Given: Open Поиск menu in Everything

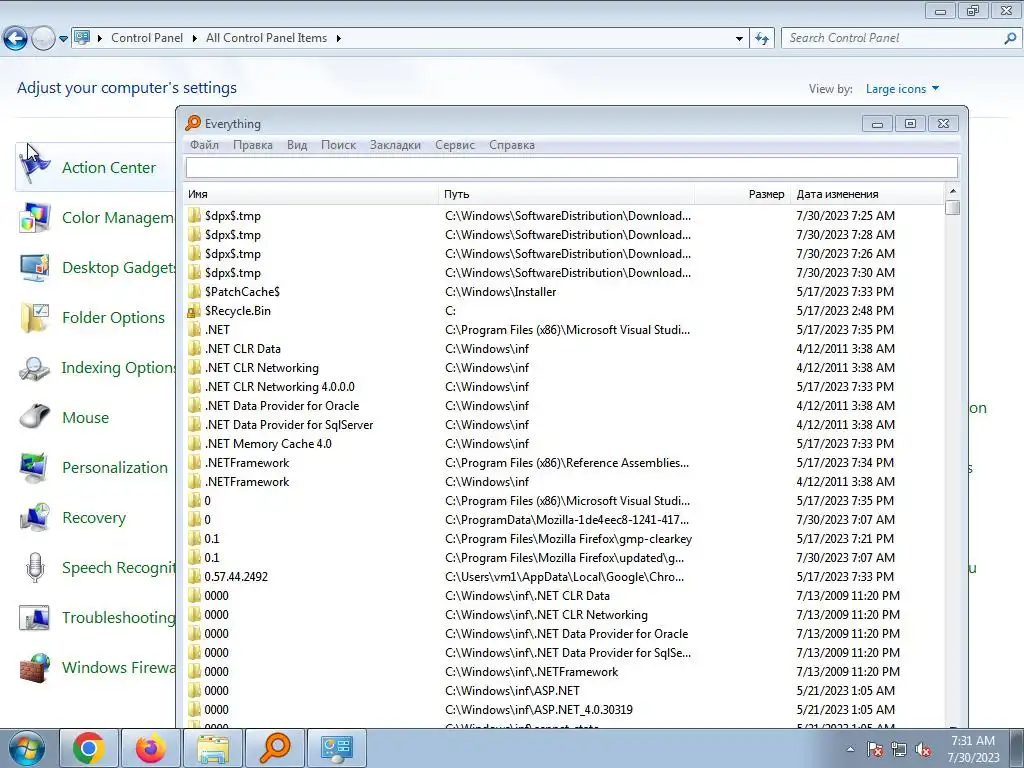Looking at the screenshot, I should click(338, 145).
